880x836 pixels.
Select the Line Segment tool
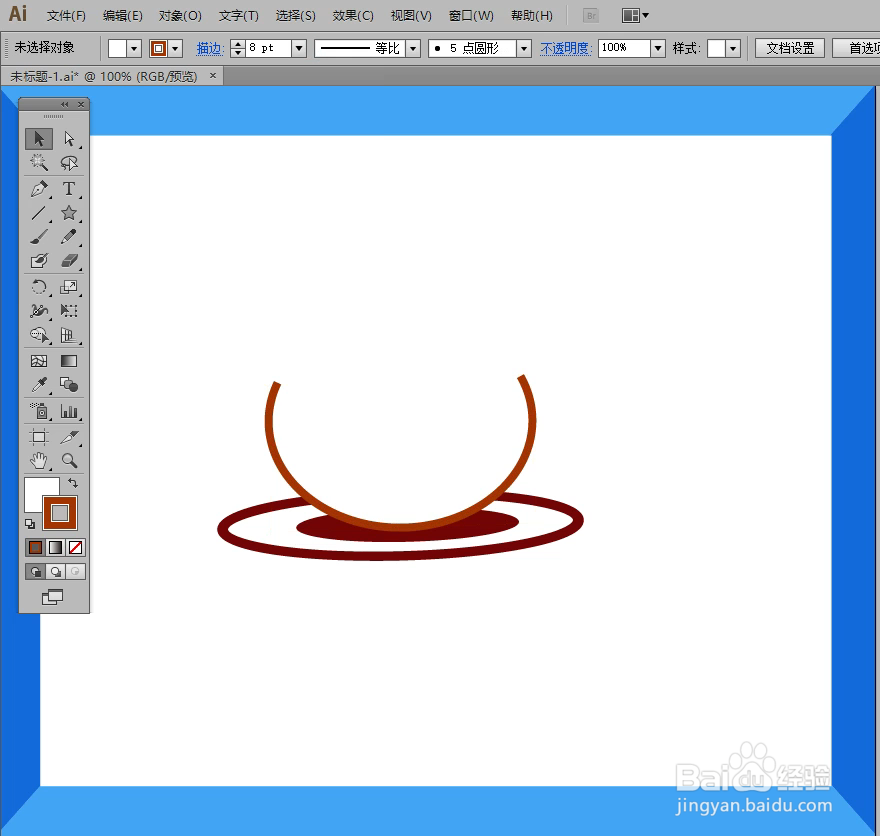tap(39, 213)
